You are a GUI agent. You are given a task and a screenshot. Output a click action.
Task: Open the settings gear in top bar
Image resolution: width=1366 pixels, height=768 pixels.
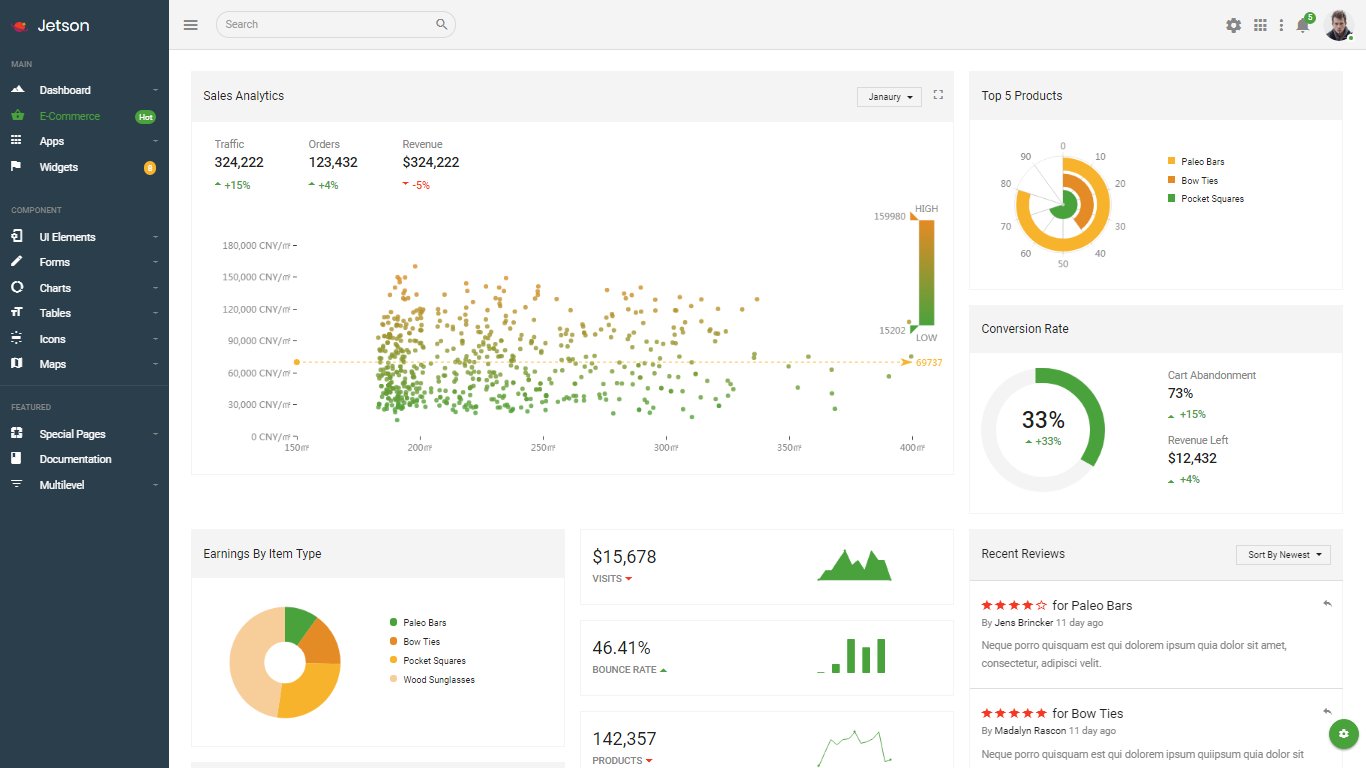[1234, 25]
